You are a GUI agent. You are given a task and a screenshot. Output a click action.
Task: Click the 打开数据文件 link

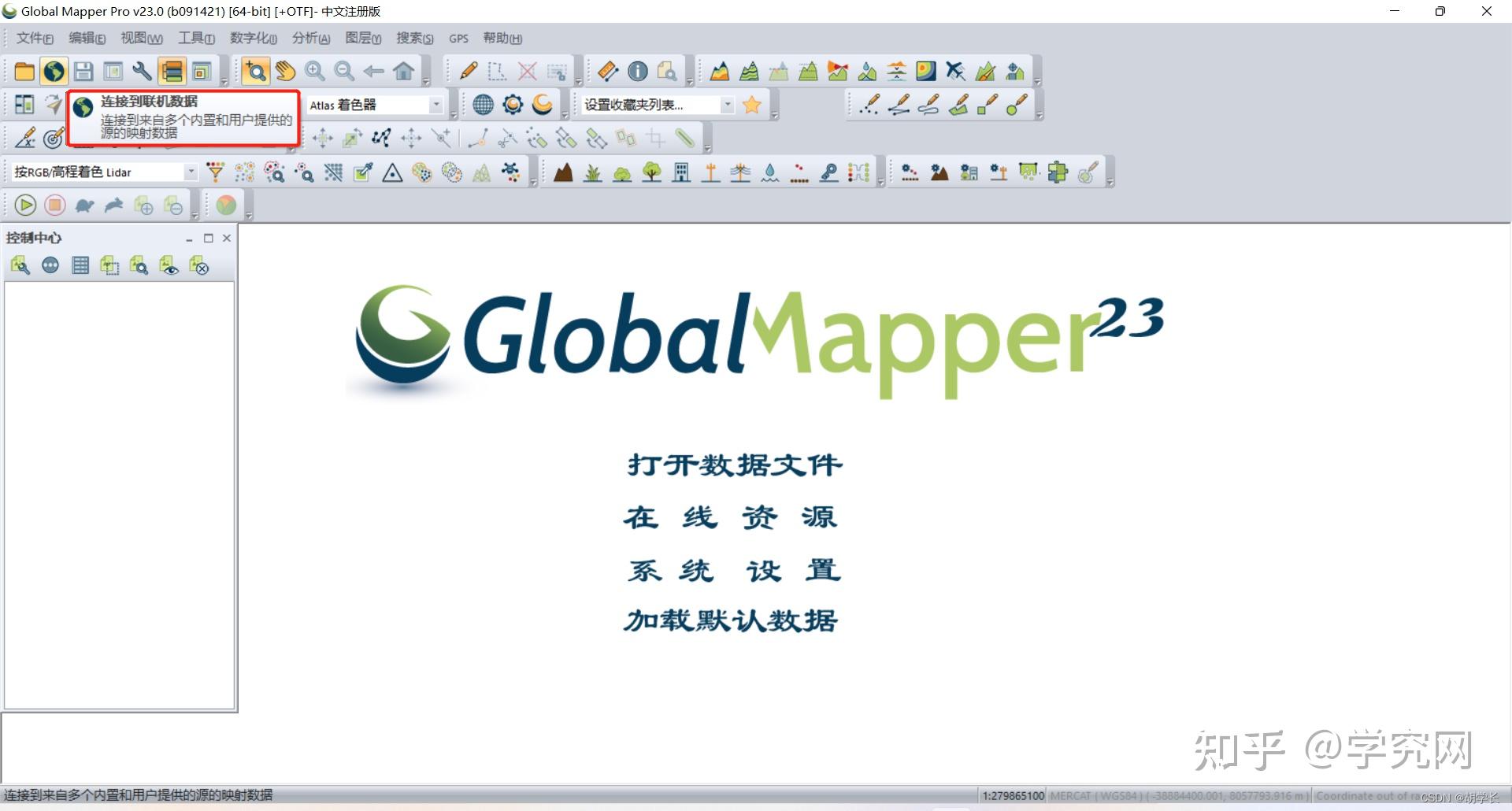[732, 465]
